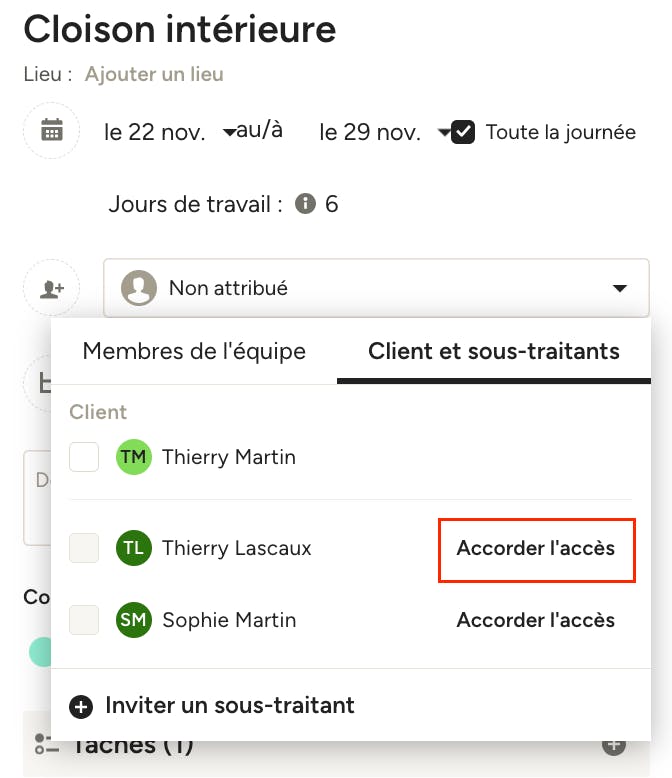The width and height of the screenshot is (672, 778).
Task: Click the Ajouter un lieu link
Action: pyautogui.click(x=154, y=74)
